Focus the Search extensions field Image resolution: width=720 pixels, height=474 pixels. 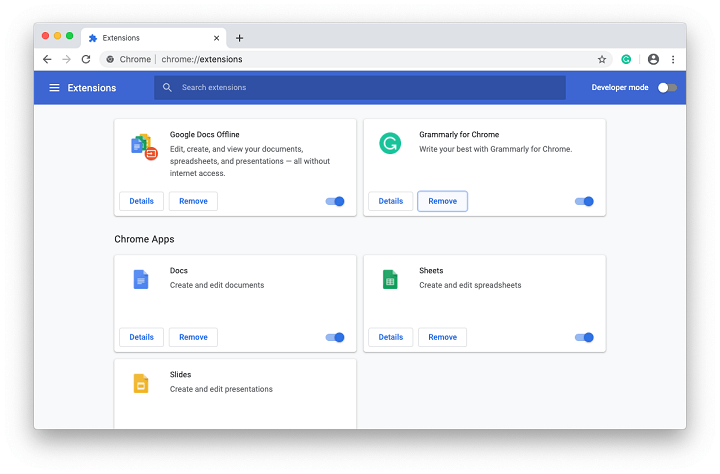click(360, 87)
